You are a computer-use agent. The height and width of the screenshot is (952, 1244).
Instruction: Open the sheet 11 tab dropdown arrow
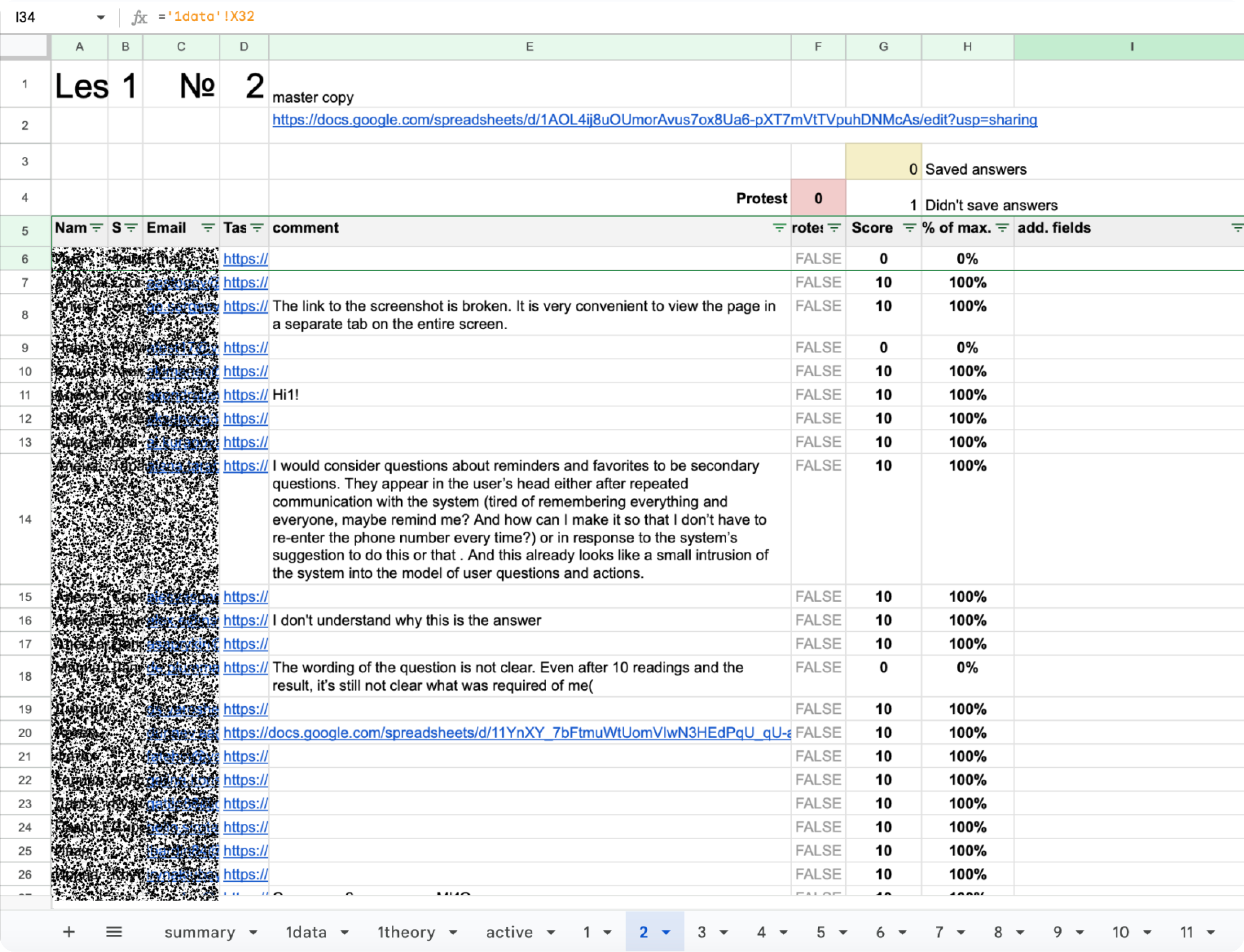(1210, 933)
